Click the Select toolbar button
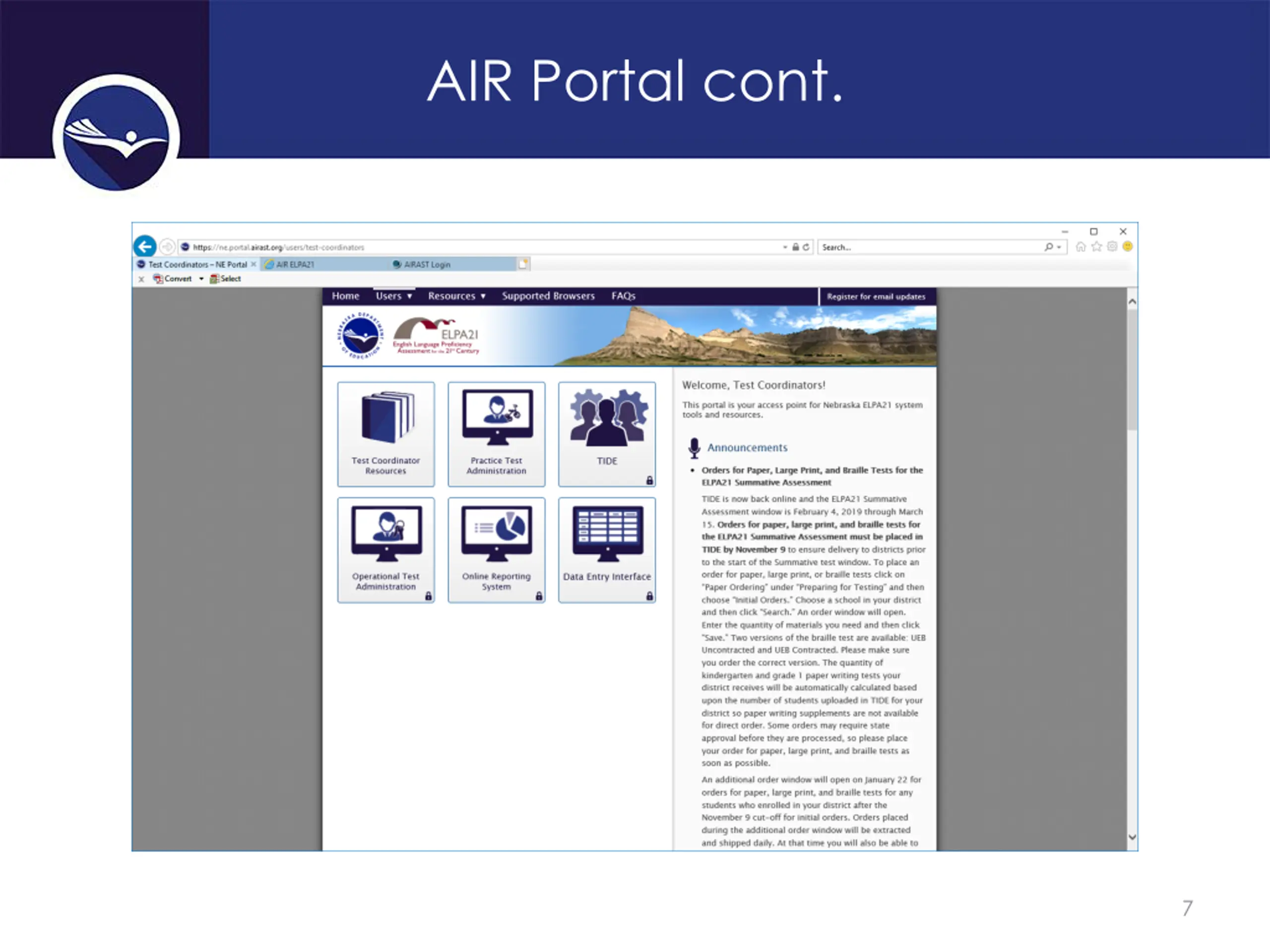The height and width of the screenshot is (952, 1270). 225,278
